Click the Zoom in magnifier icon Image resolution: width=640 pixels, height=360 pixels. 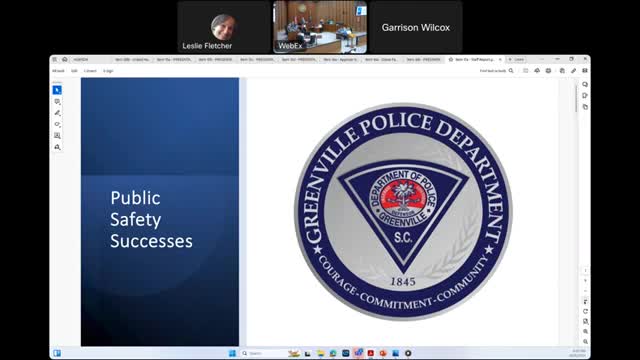point(585,331)
